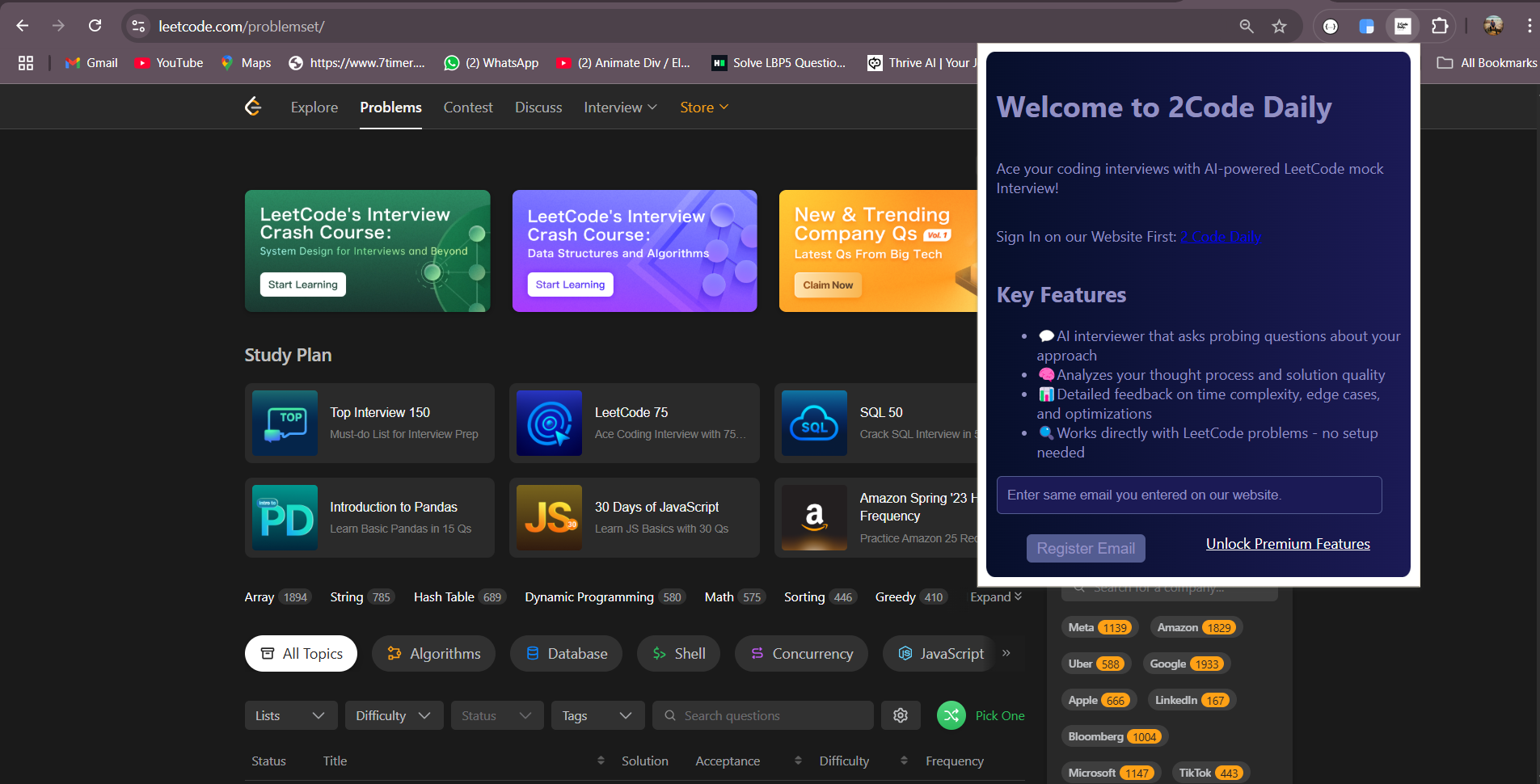Click the Register Email button
The height and width of the screenshot is (784, 1540).
point(1086,548)
